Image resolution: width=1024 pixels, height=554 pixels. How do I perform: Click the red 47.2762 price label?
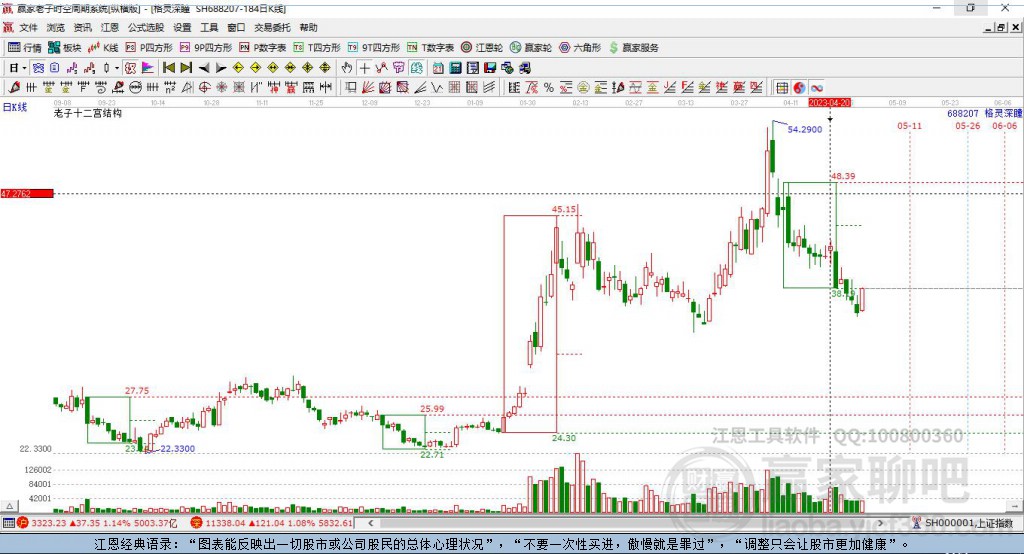27,193
